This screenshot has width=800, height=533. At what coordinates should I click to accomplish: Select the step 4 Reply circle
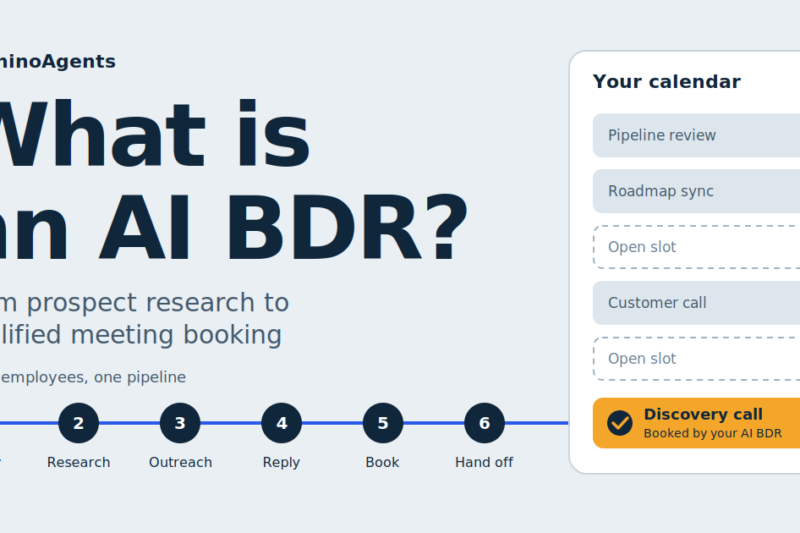pos(281,423)
